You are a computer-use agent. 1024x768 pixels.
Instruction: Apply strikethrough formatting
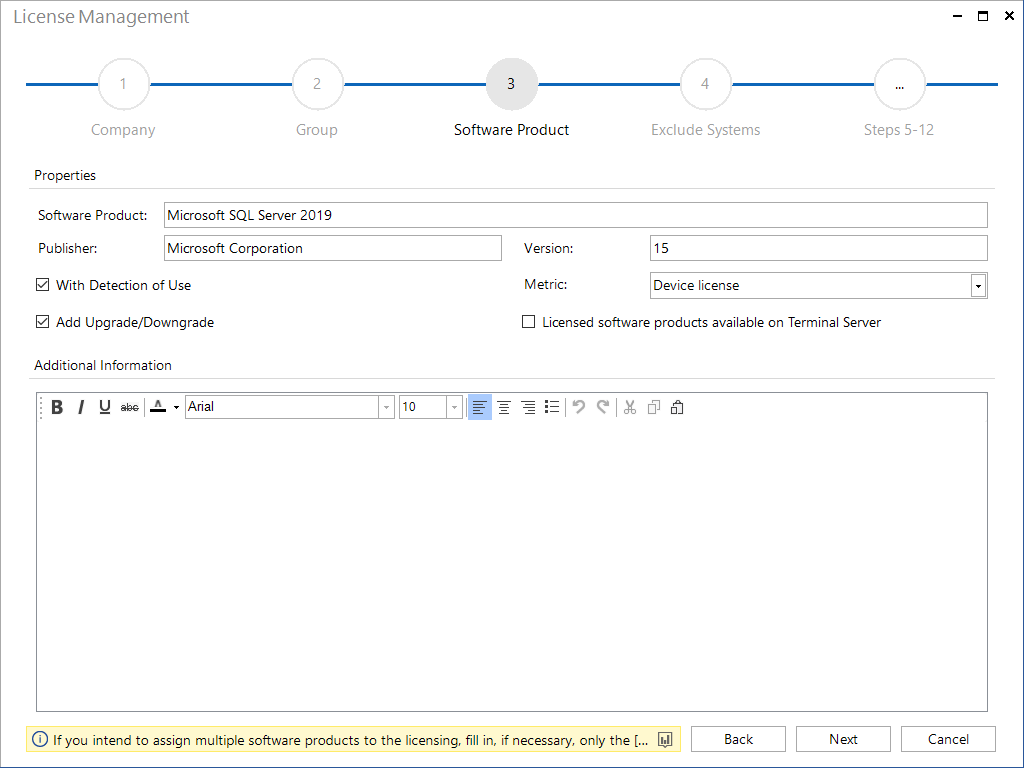tap(129, 408)
